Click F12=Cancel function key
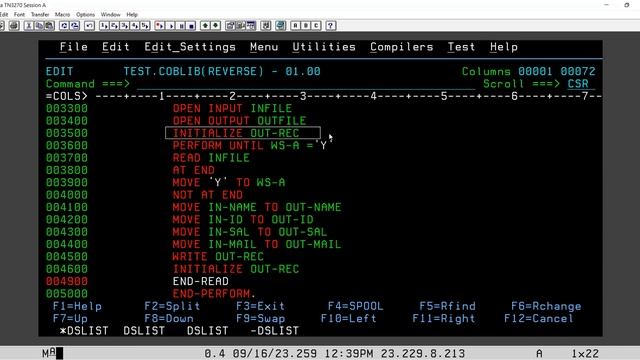 tap(539, 318)
